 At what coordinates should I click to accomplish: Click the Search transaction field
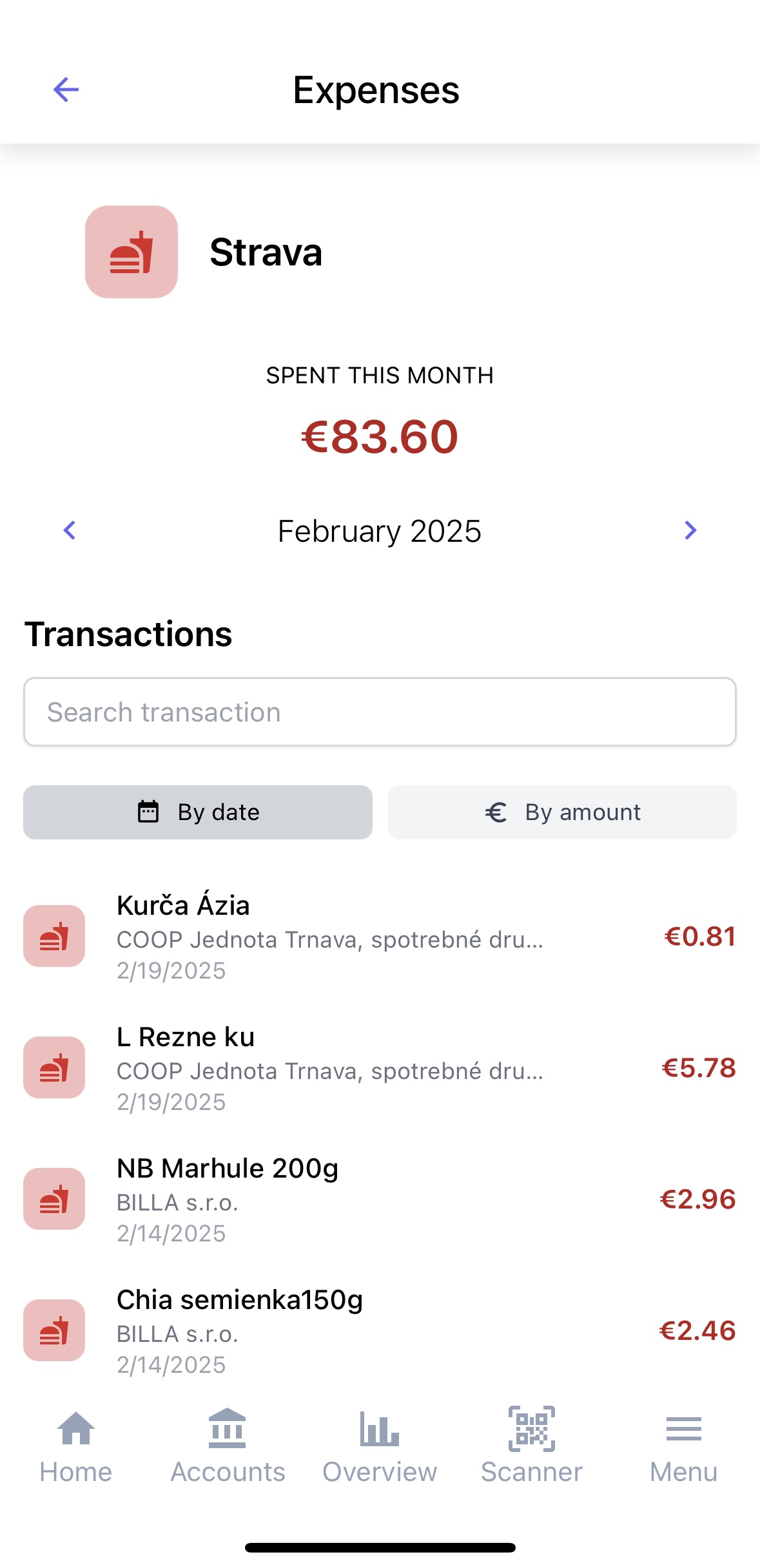tap(380, 712)
